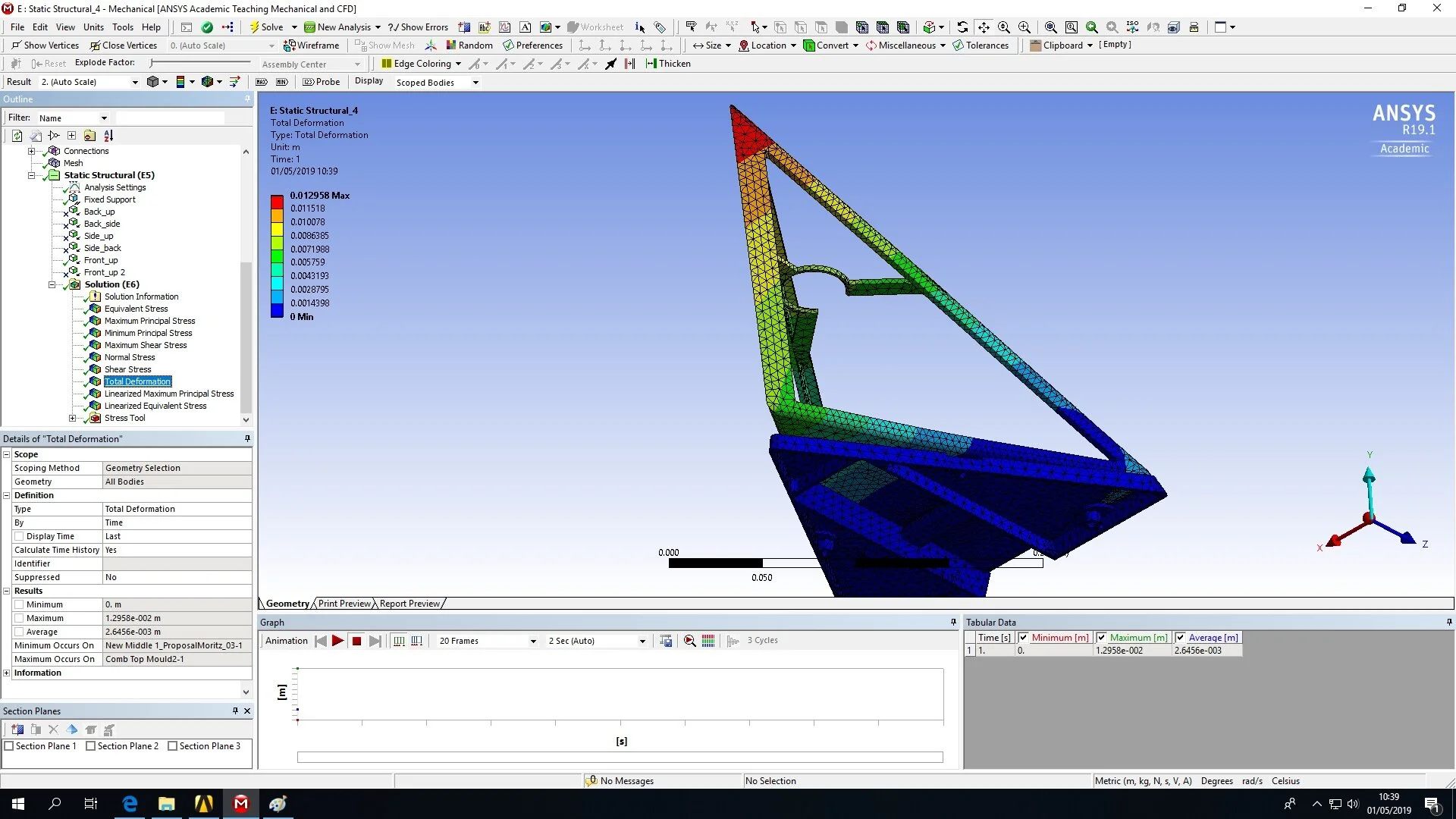Open the Help menu
This screenshot has height=819, width=1456.
tap(151, 27)
